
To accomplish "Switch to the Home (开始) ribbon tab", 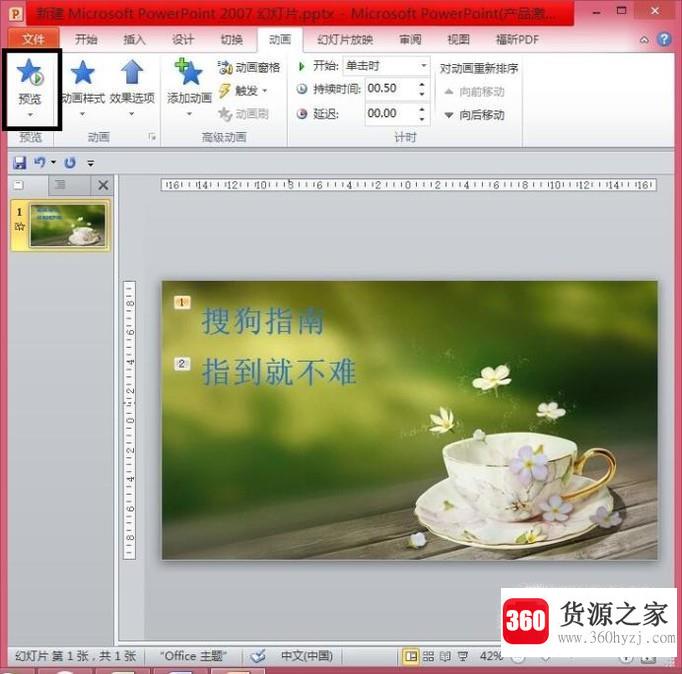I will coord(86,40).
